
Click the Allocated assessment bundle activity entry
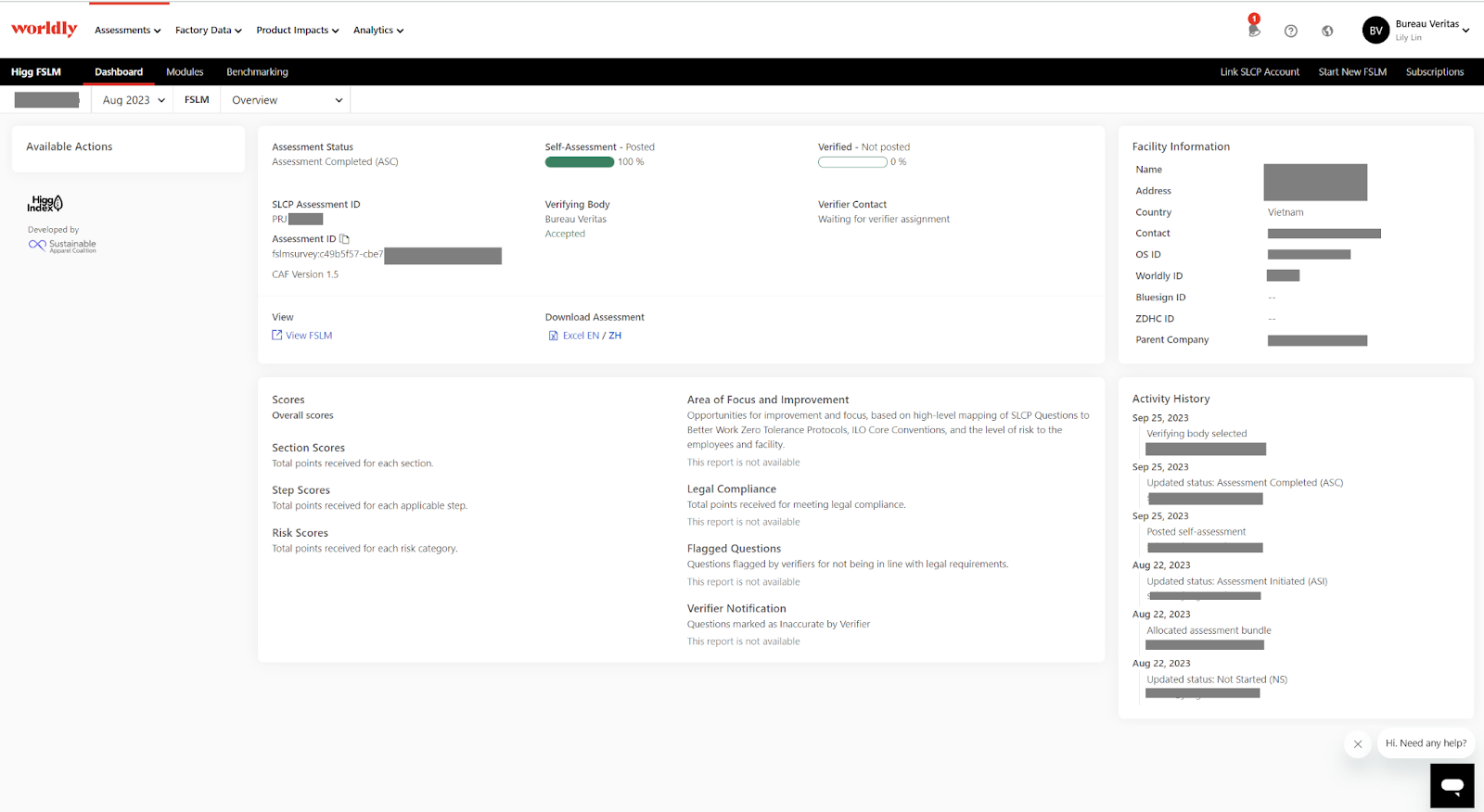[x=1209, y=630]
